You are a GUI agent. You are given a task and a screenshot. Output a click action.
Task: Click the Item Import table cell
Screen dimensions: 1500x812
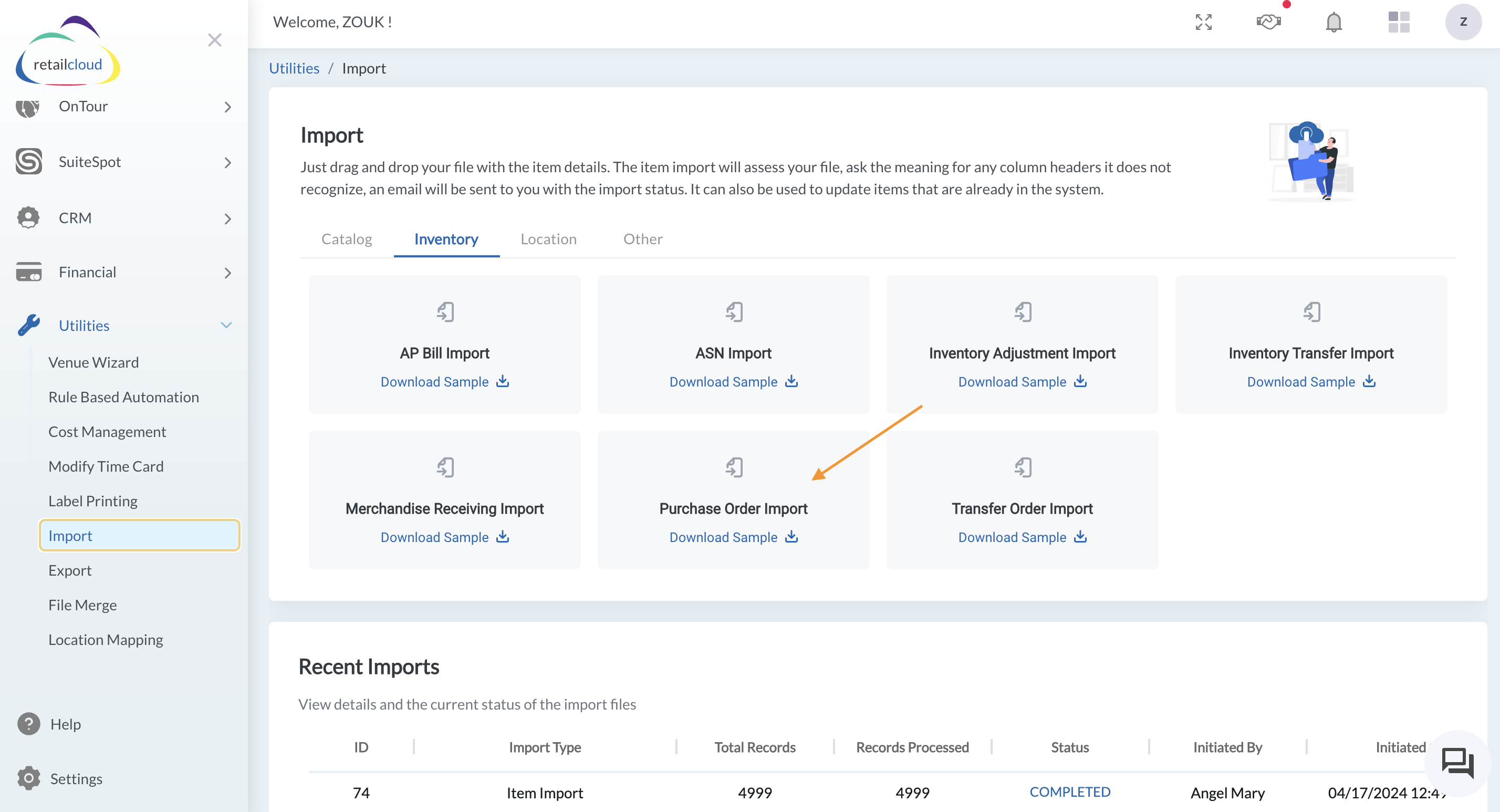pyautogui.click(x=545, y=793)
